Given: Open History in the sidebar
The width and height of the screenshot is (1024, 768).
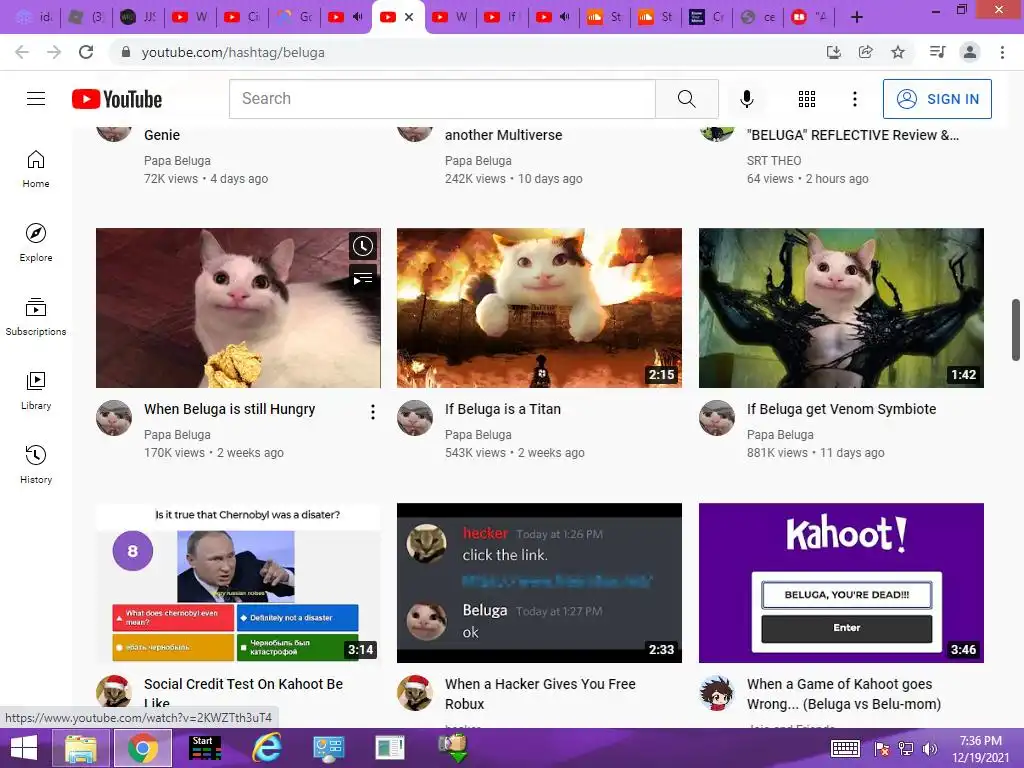Looking at the screenshot, I should pos(36,464).
